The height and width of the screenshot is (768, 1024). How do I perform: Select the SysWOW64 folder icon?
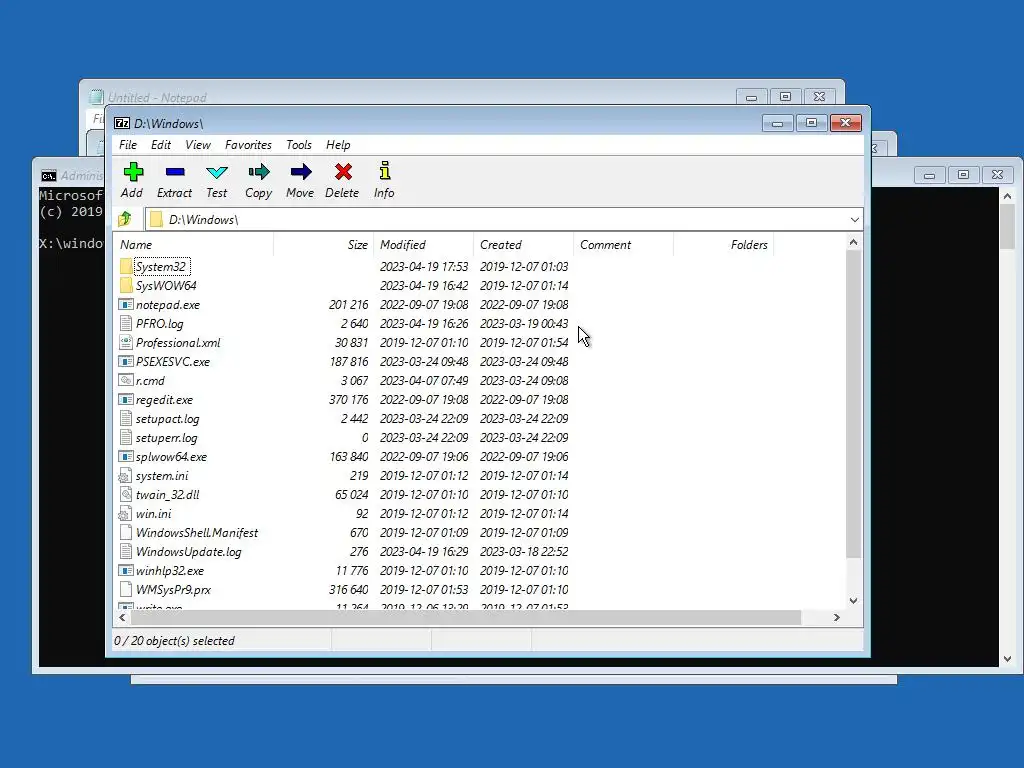pos(126,285)
